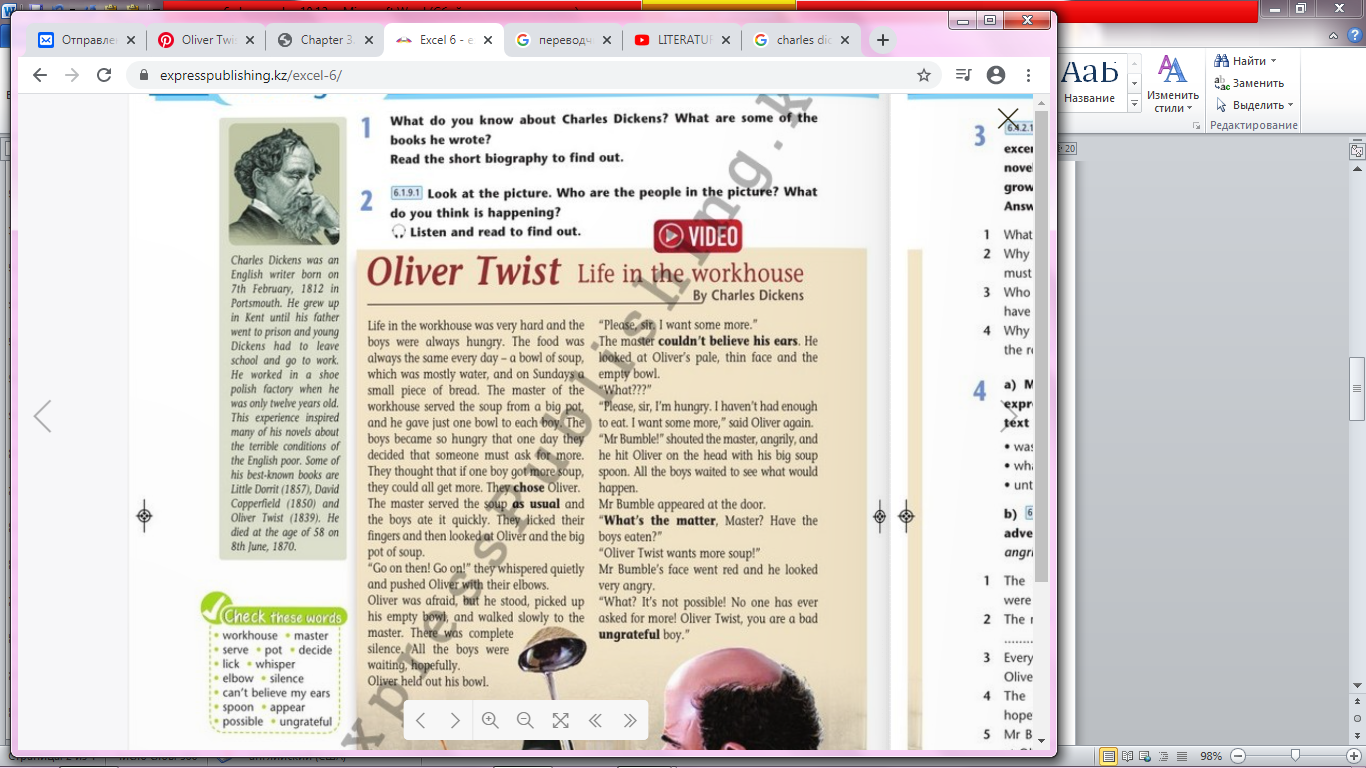Switch to the Google переводчик tab
This screenshot has width=1366, height=768.
pos(564,40)
